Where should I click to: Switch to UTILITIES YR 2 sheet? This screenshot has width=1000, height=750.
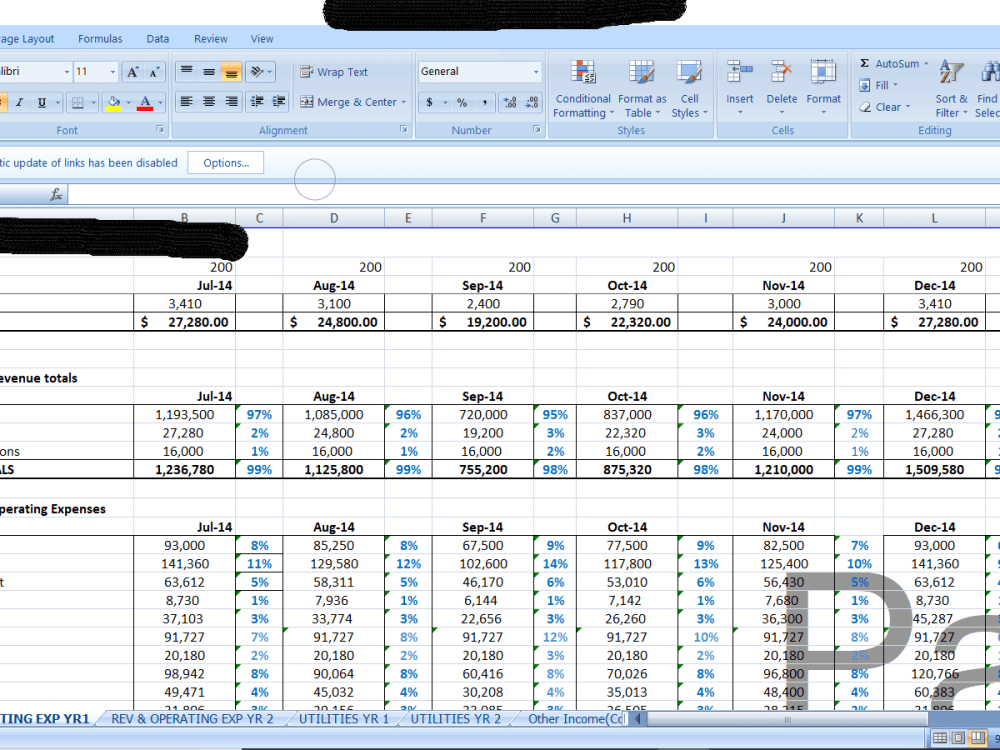pos(455,719)
